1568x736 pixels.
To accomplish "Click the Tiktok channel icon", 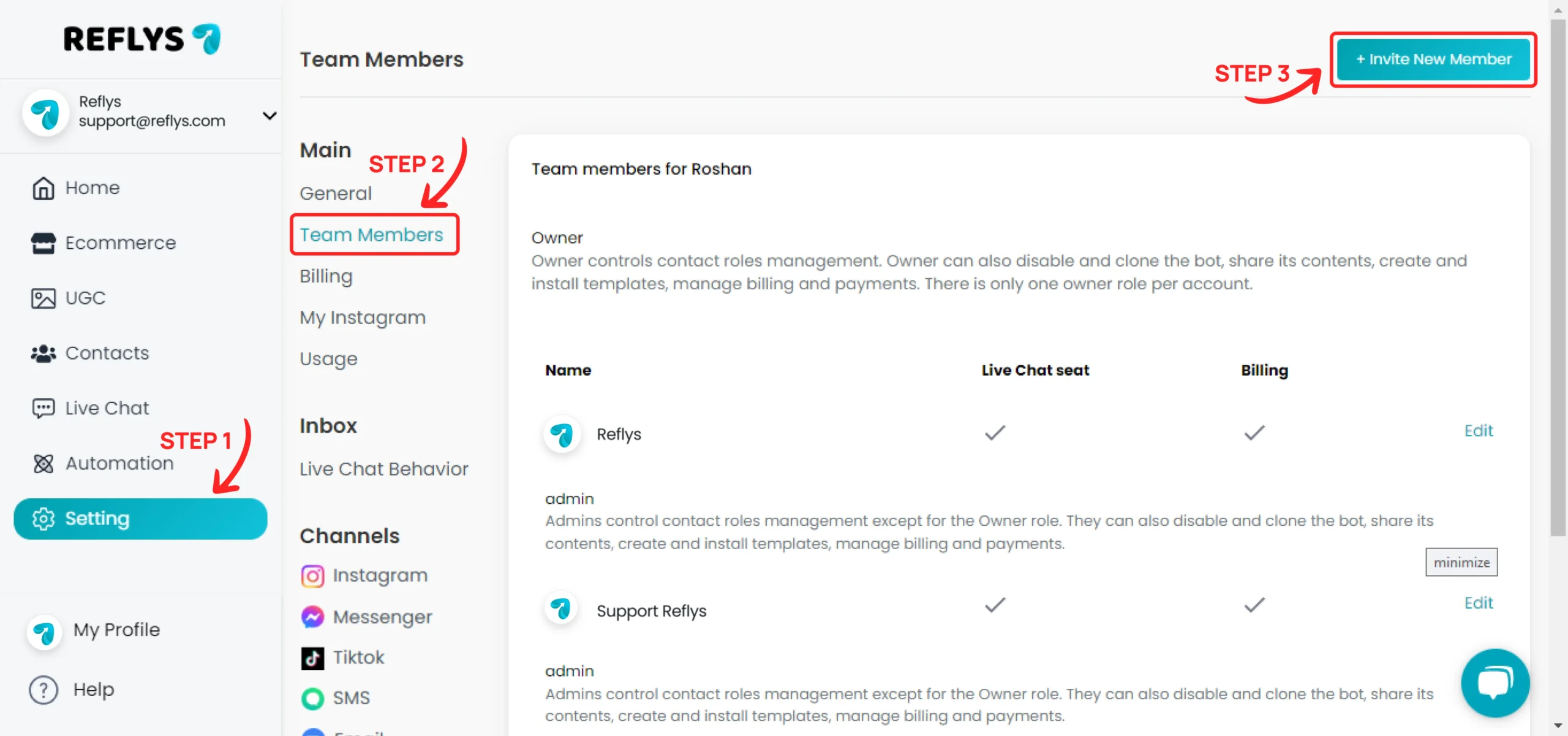I will (312, 658).
